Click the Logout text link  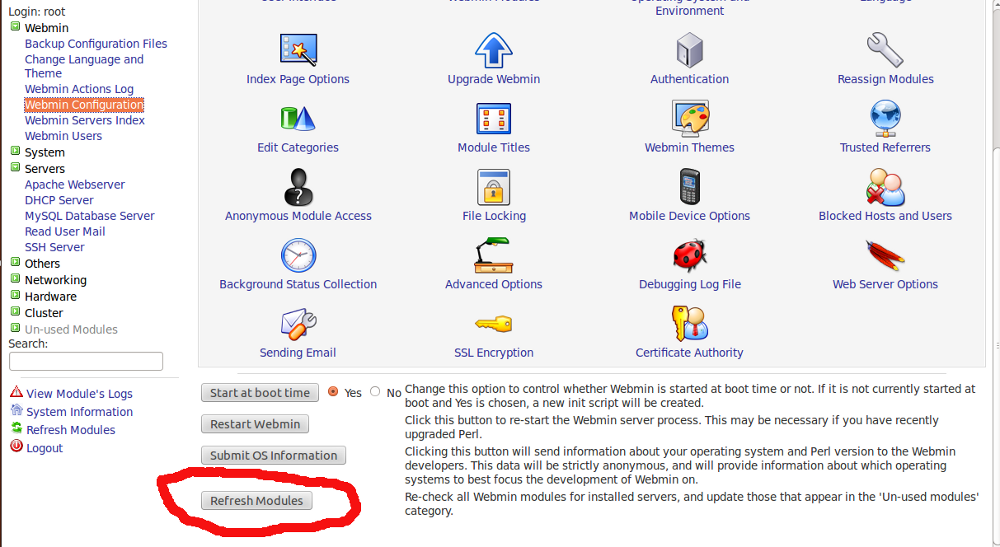click(x=45, y=448)
